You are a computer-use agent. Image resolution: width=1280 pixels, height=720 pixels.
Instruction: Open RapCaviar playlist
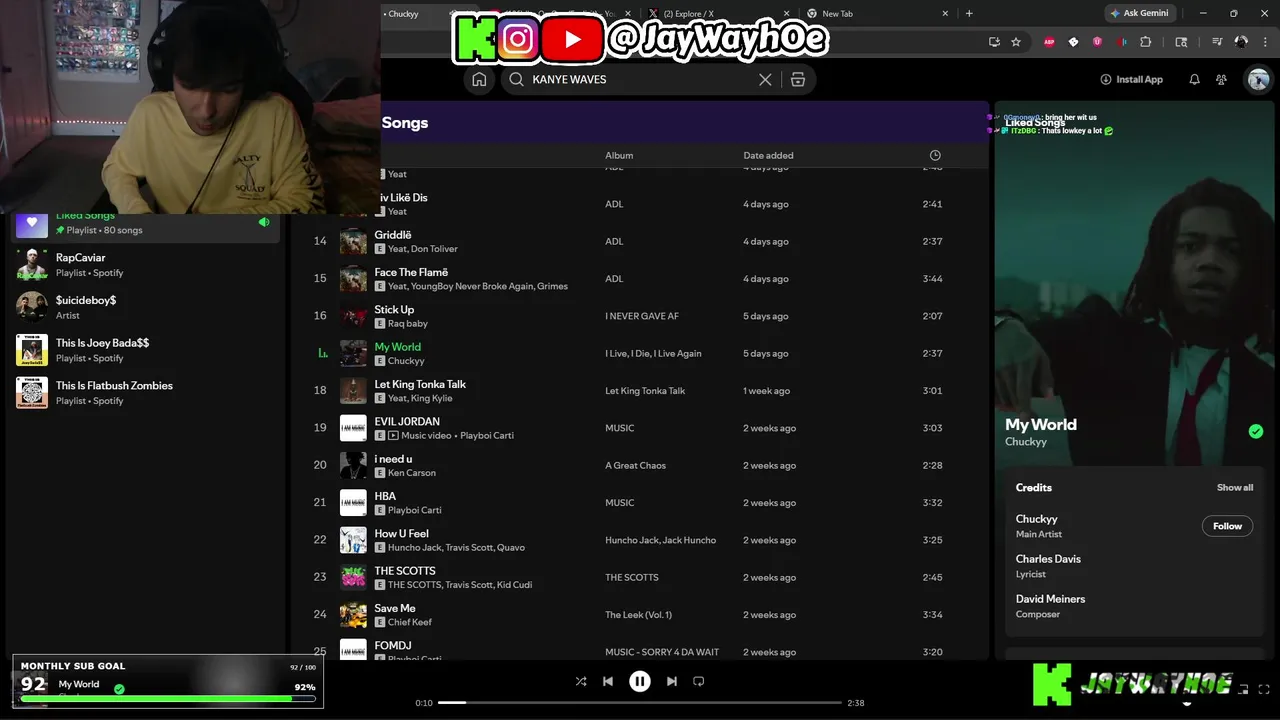tap(145, 265)
